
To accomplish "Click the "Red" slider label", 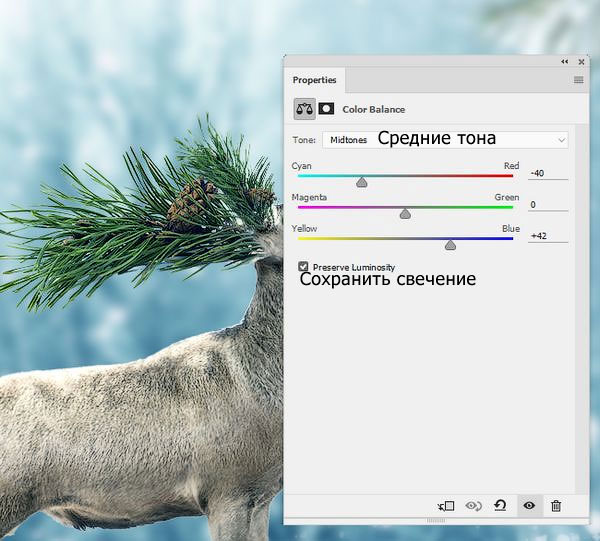I will 511,166.
